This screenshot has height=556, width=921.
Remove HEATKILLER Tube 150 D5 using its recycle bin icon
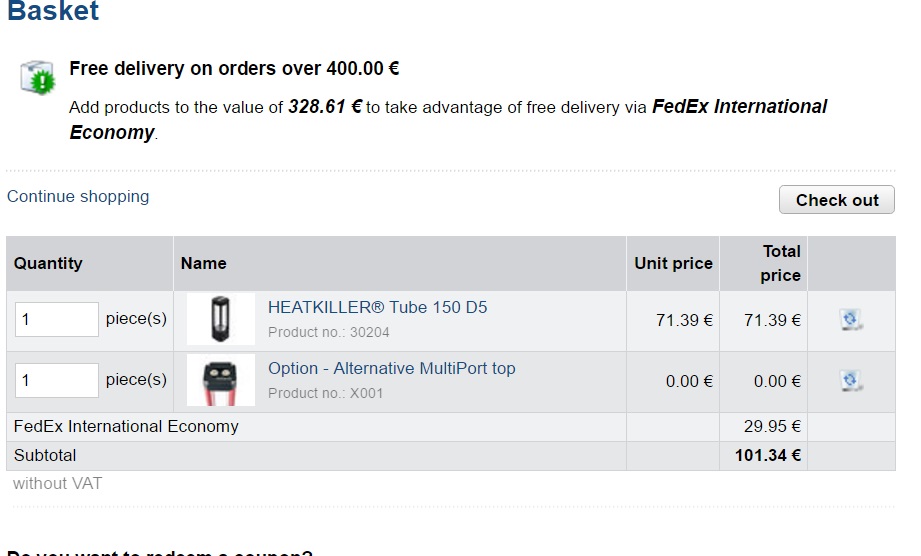click(x=851, y=320)
